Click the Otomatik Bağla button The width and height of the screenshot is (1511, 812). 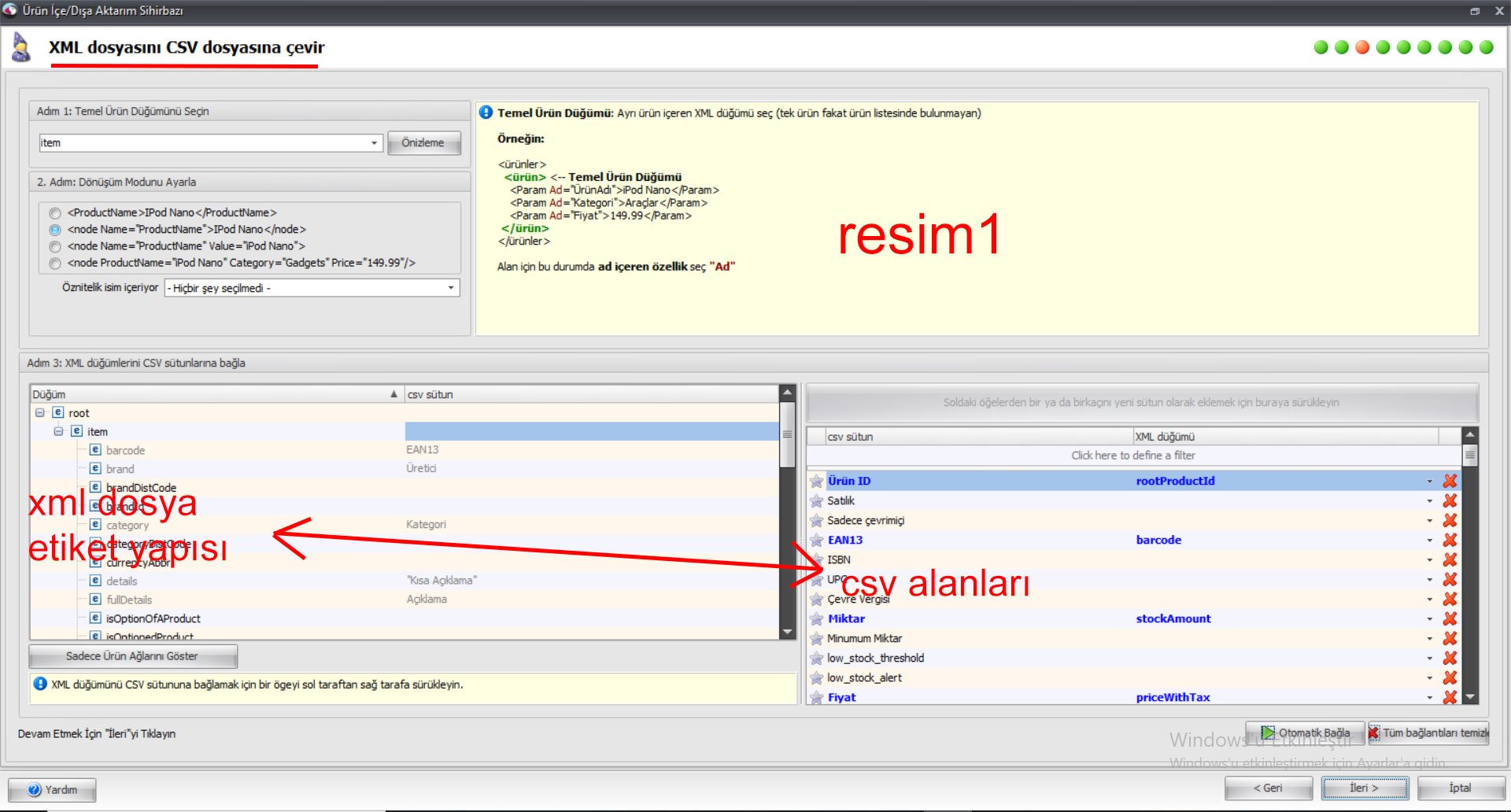pos(1305,733)
